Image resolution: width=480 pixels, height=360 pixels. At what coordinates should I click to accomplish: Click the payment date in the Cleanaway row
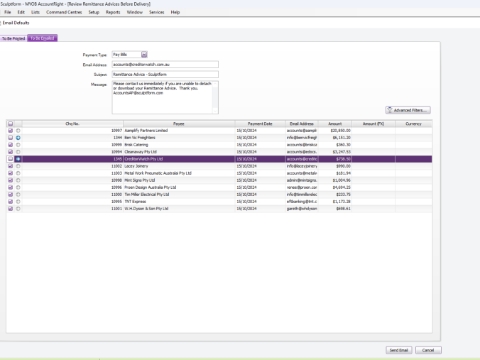[x=260, y=152]
